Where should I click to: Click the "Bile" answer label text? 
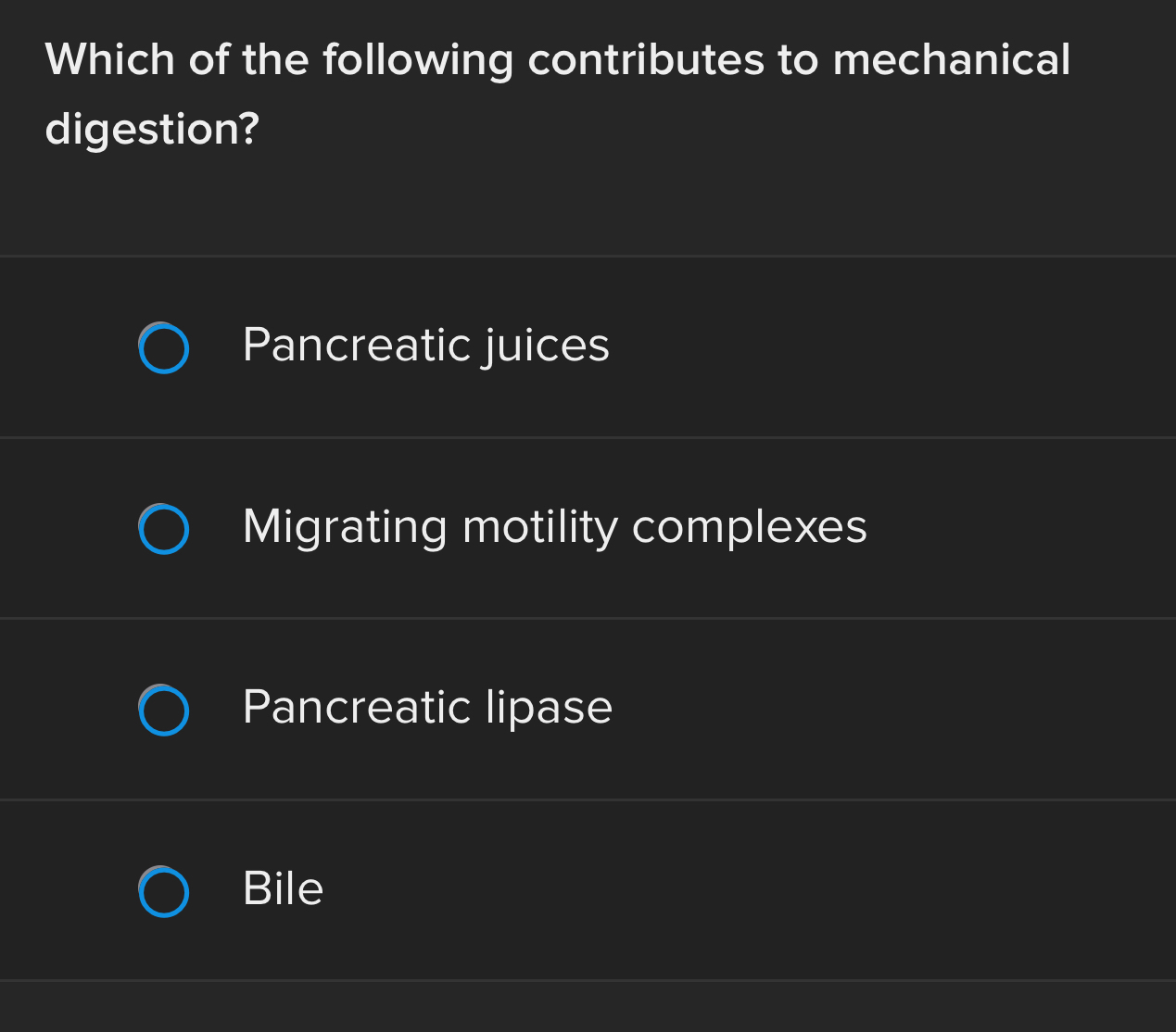pos(283,888)
